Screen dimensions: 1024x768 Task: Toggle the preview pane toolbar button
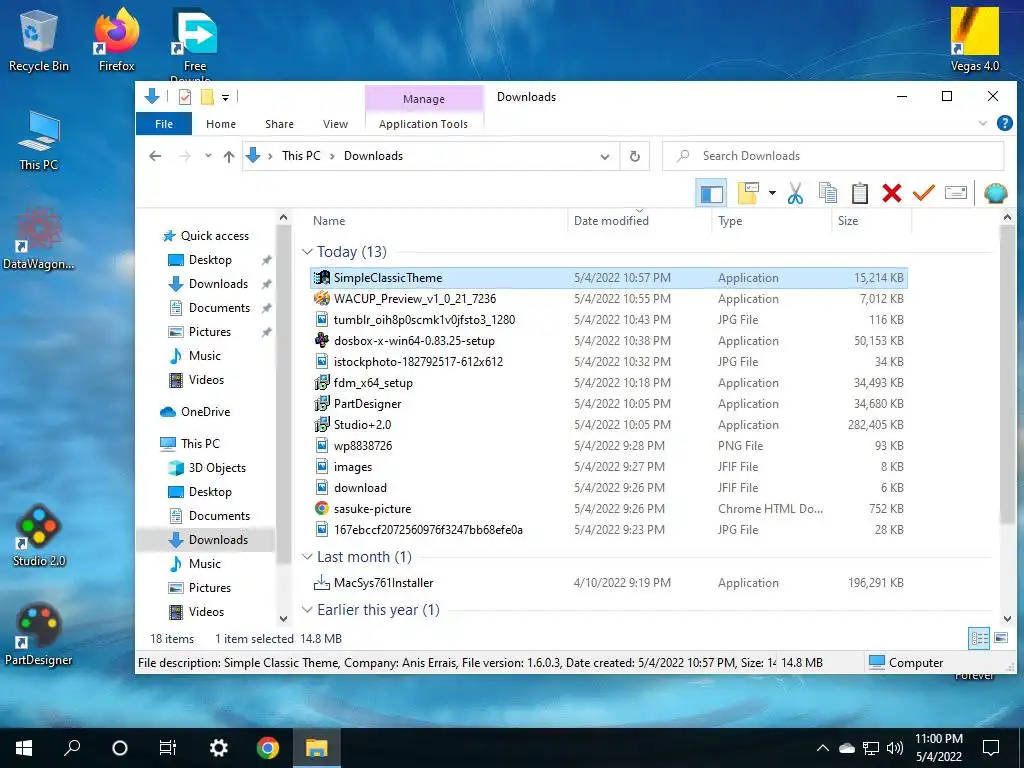point(711,193)
